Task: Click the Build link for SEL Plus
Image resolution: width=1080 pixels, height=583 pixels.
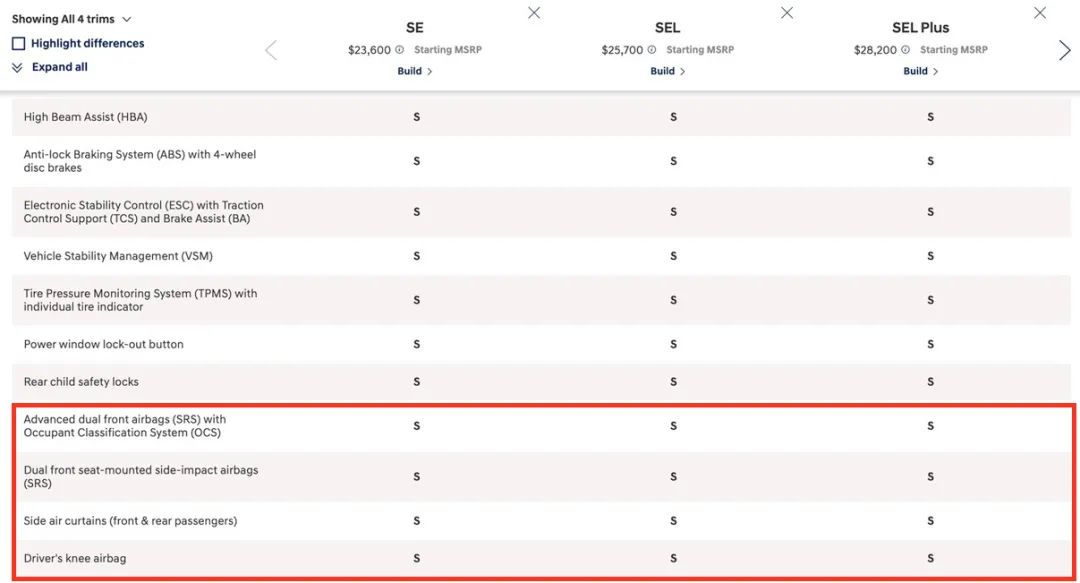Action: click(920, 71)
